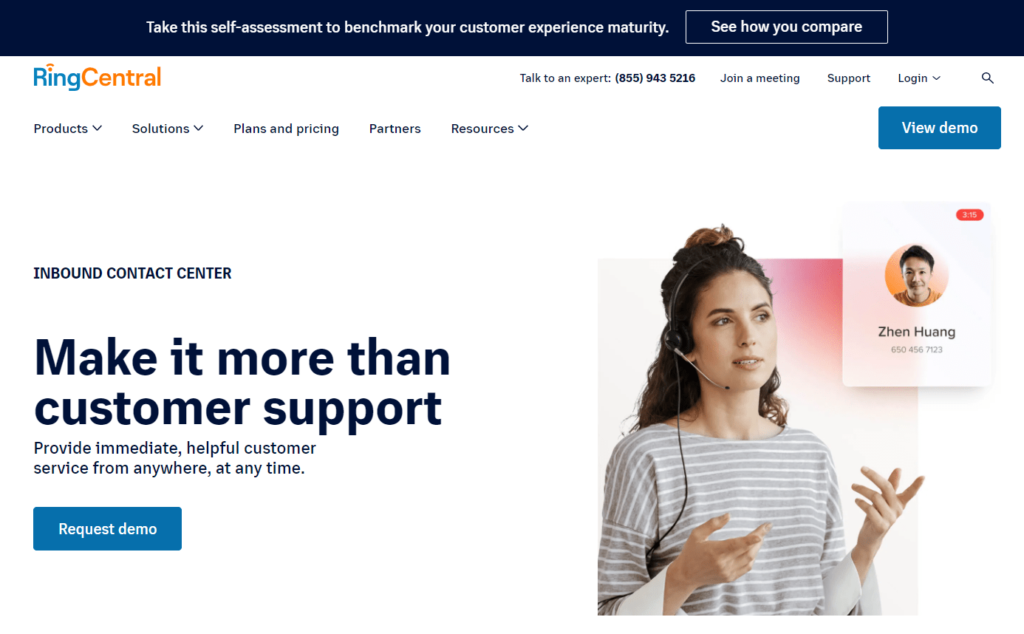Open the search magnifier icon
This screenshot has height=634, width=1024.
tap(987, 78)
